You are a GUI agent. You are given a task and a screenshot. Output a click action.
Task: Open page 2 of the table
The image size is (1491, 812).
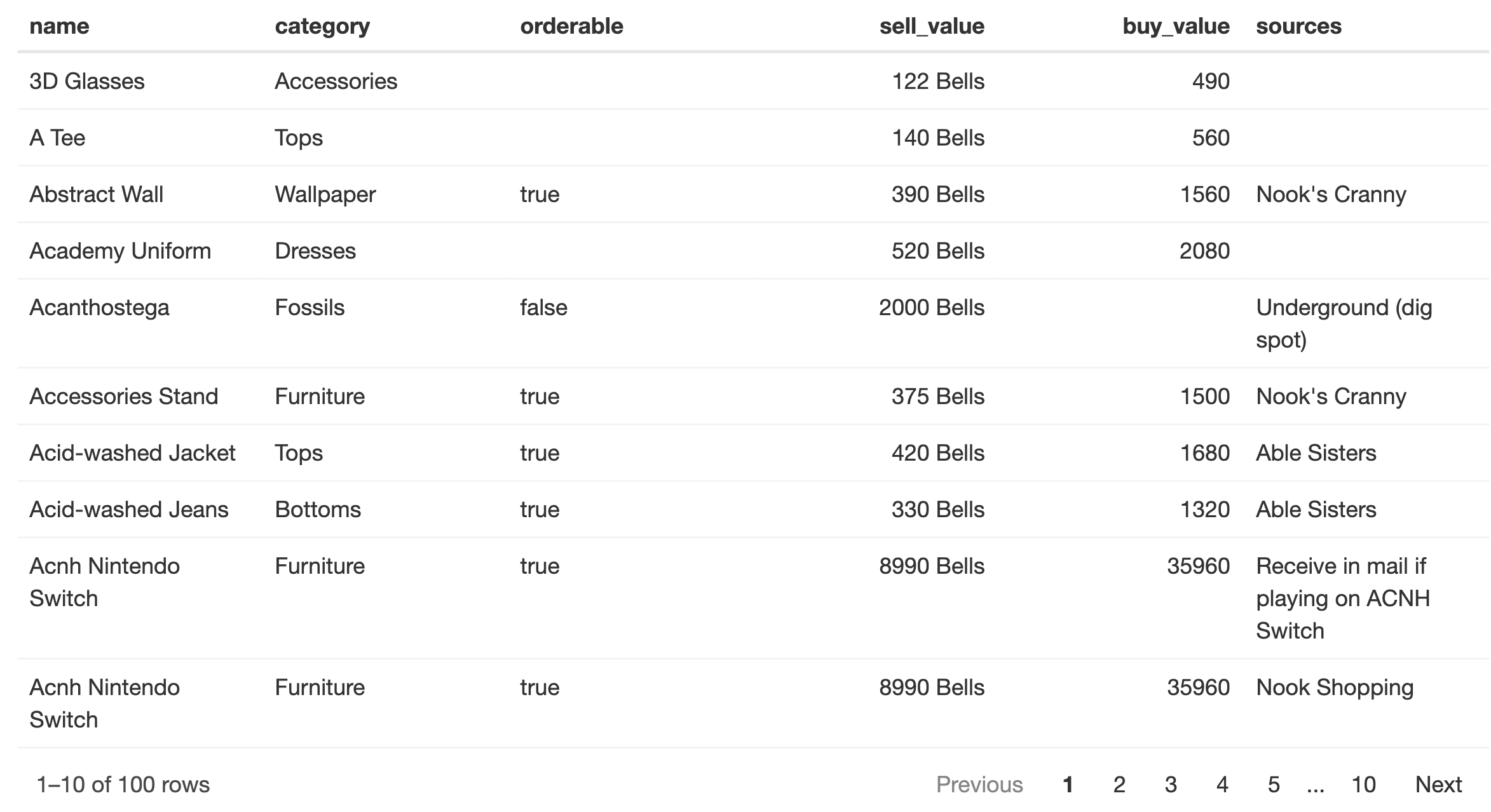[x=1119, y=785]
